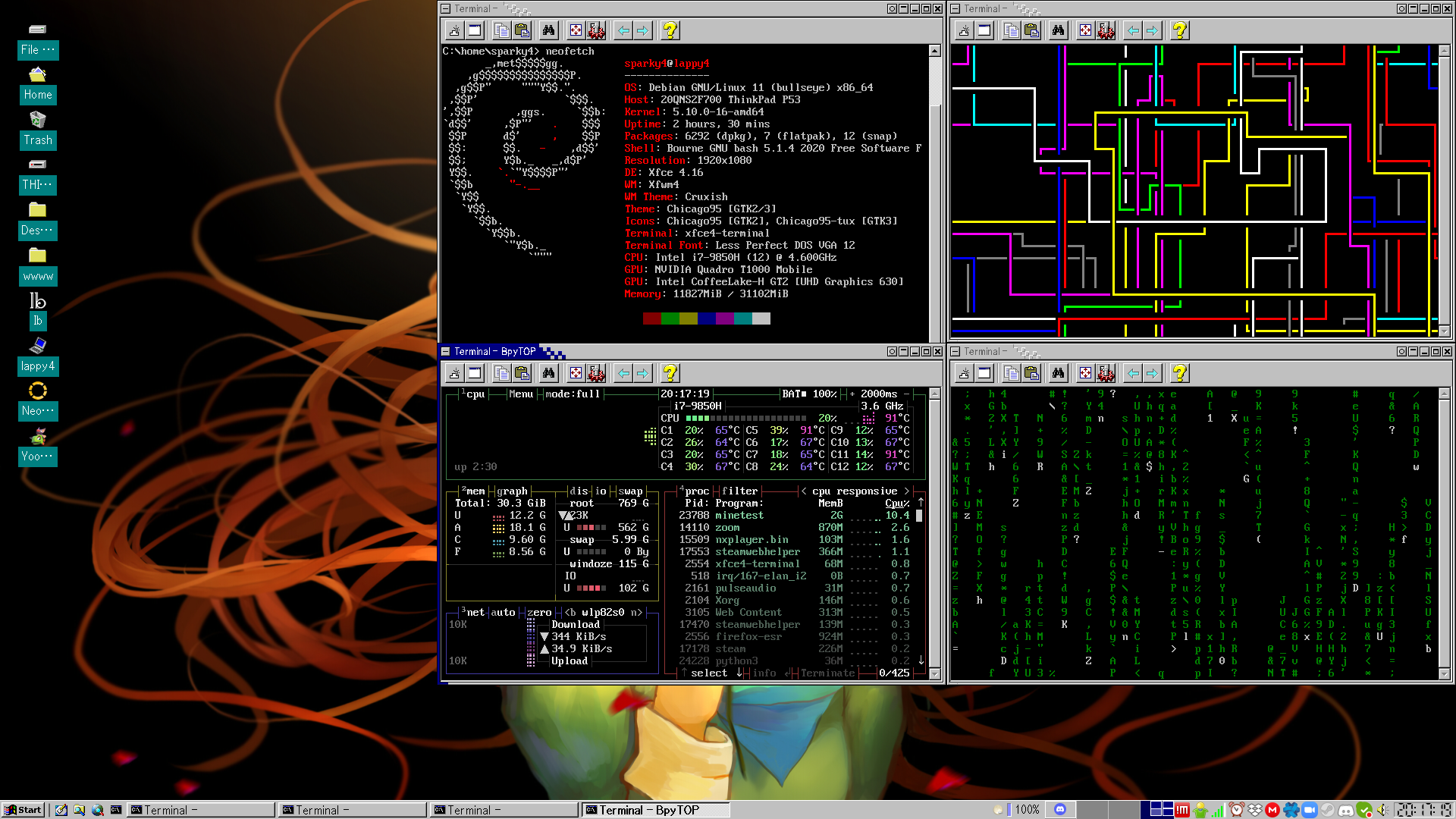
Task: Click the filter button in BpyTOP proc box
Action: (x=739, y=491)
